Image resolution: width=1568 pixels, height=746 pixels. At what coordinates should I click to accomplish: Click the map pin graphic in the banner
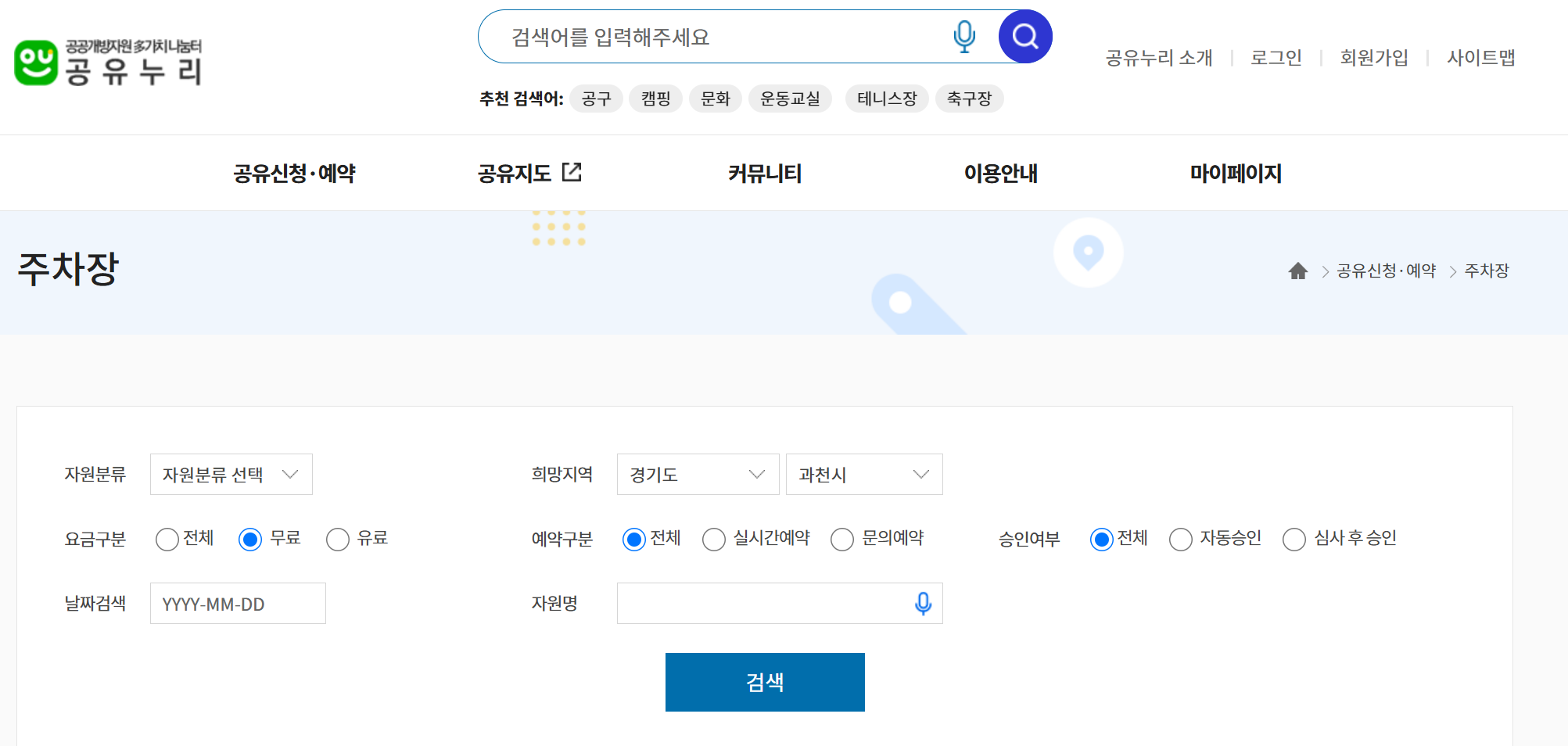1087,252
